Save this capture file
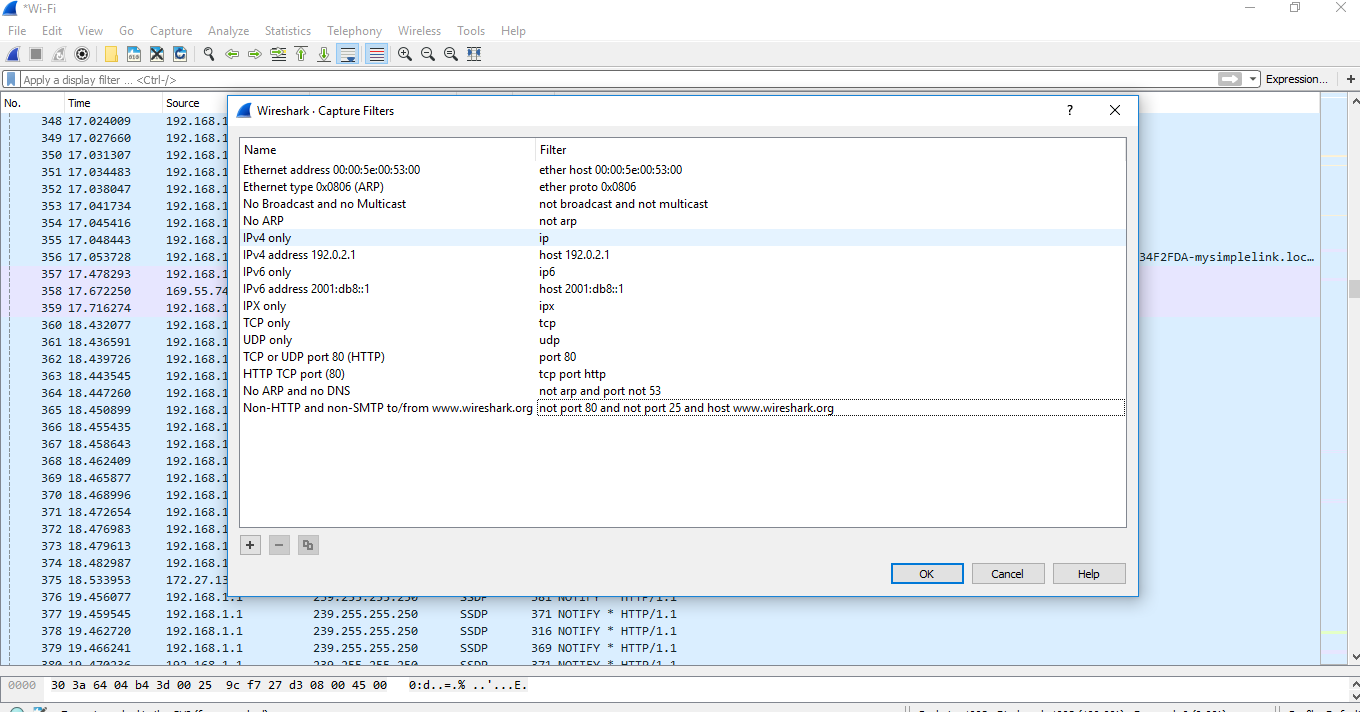This screenshot has height=712, width=1360. (x=134, y=54)
